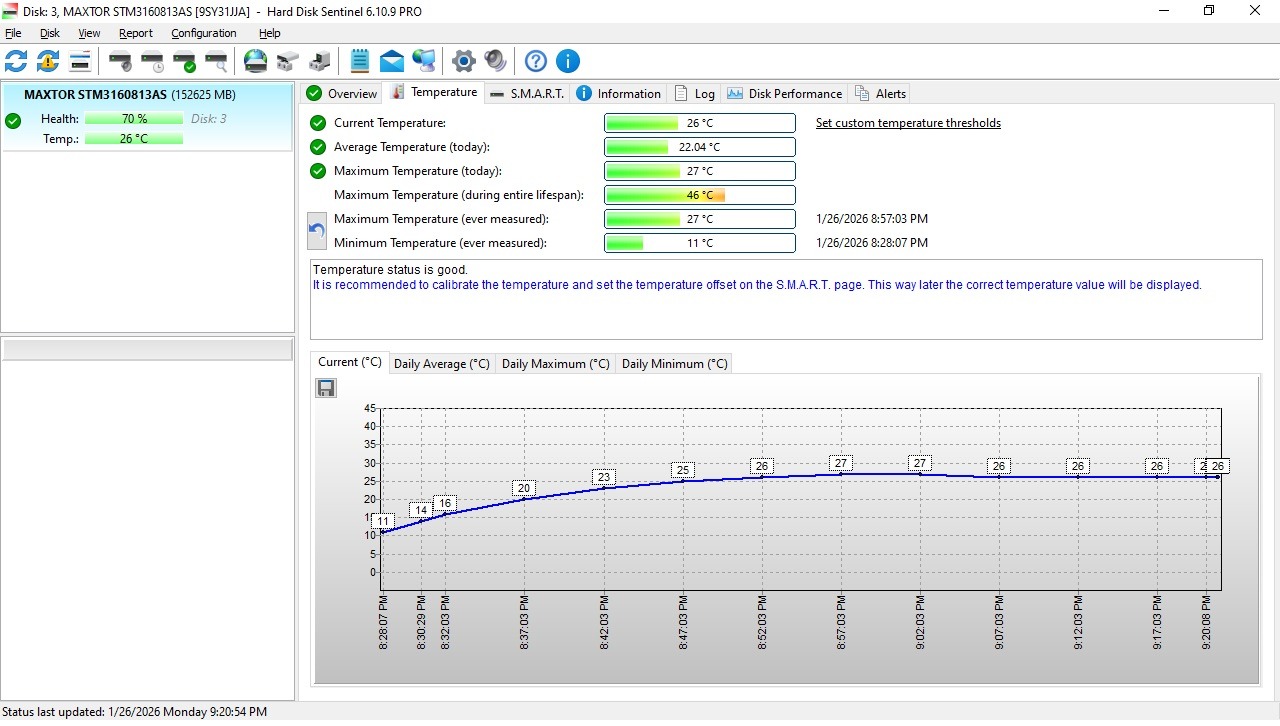Viewport: 1280px width, 726px height.
Task: Save the graph using the floppy disk icon
Action: pyautogui.click(x=326, y=388)
